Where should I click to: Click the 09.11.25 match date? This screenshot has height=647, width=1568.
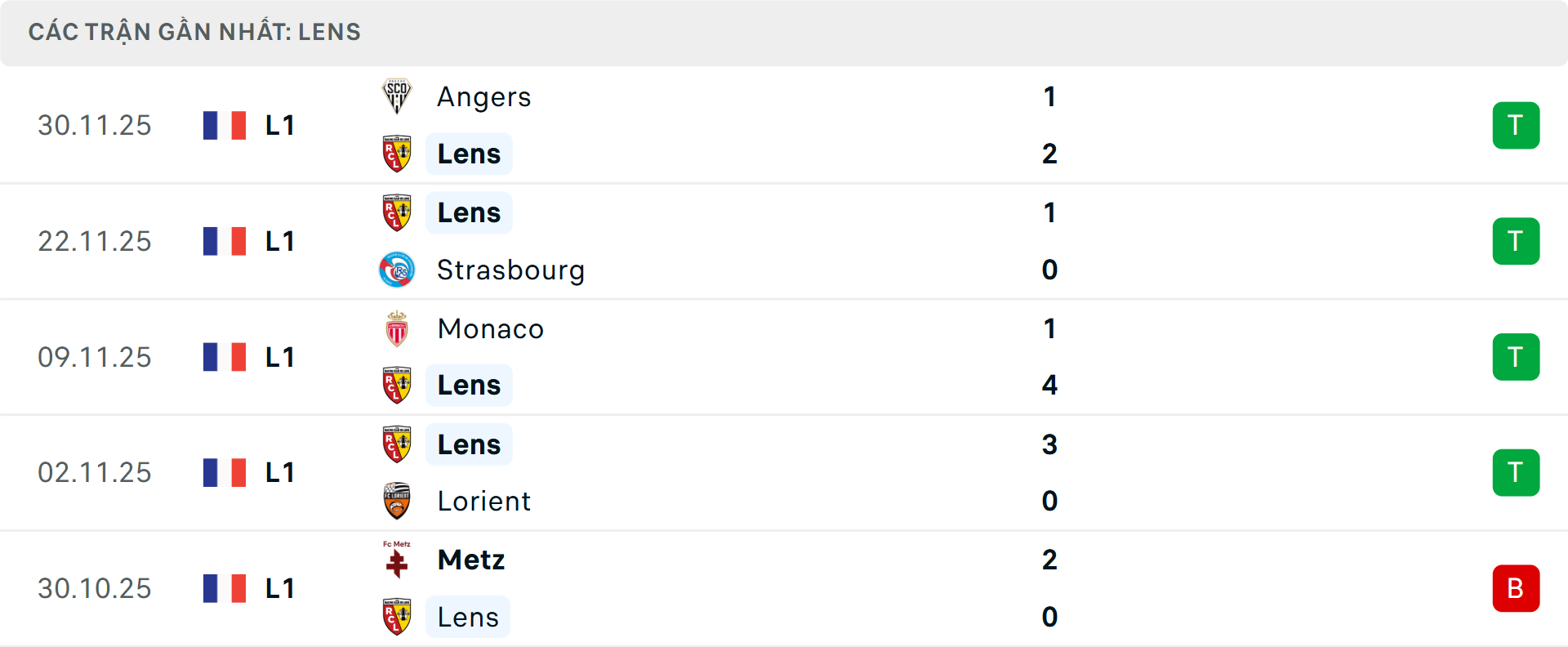click(x=95, y=357)
